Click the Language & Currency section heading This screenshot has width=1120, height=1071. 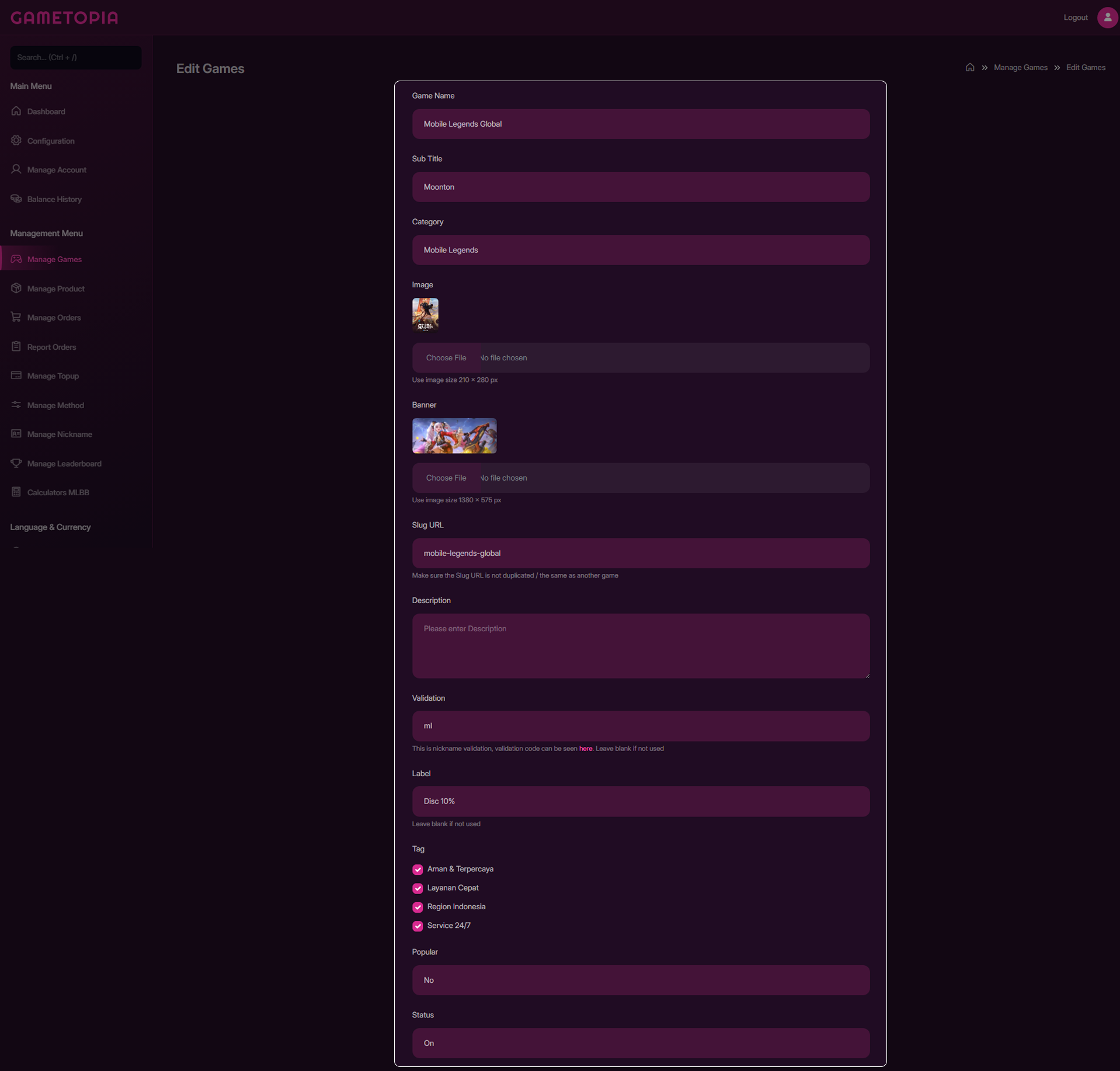coord(50,527)
